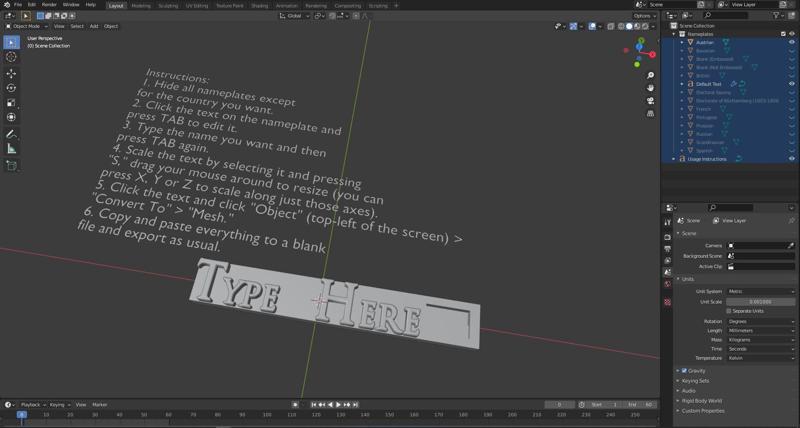Open the File menu
This screenshot has width=800, height=428.
18,5
